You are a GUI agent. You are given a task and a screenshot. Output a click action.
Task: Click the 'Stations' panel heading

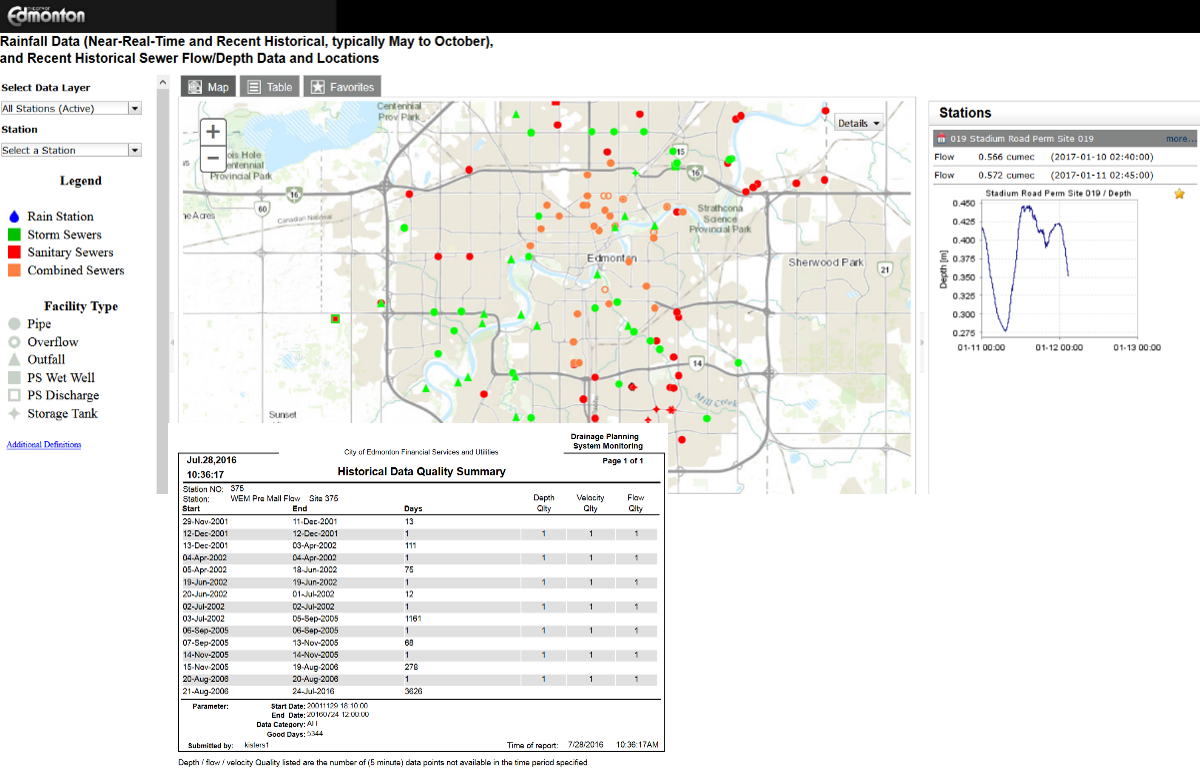tap(965, 113)
